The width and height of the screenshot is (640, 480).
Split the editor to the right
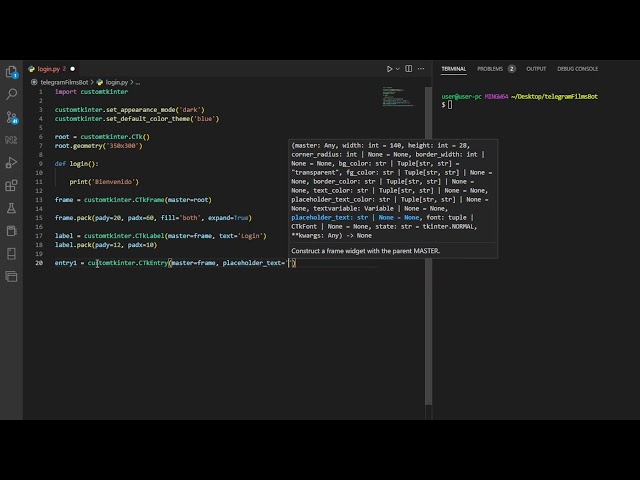409,69
